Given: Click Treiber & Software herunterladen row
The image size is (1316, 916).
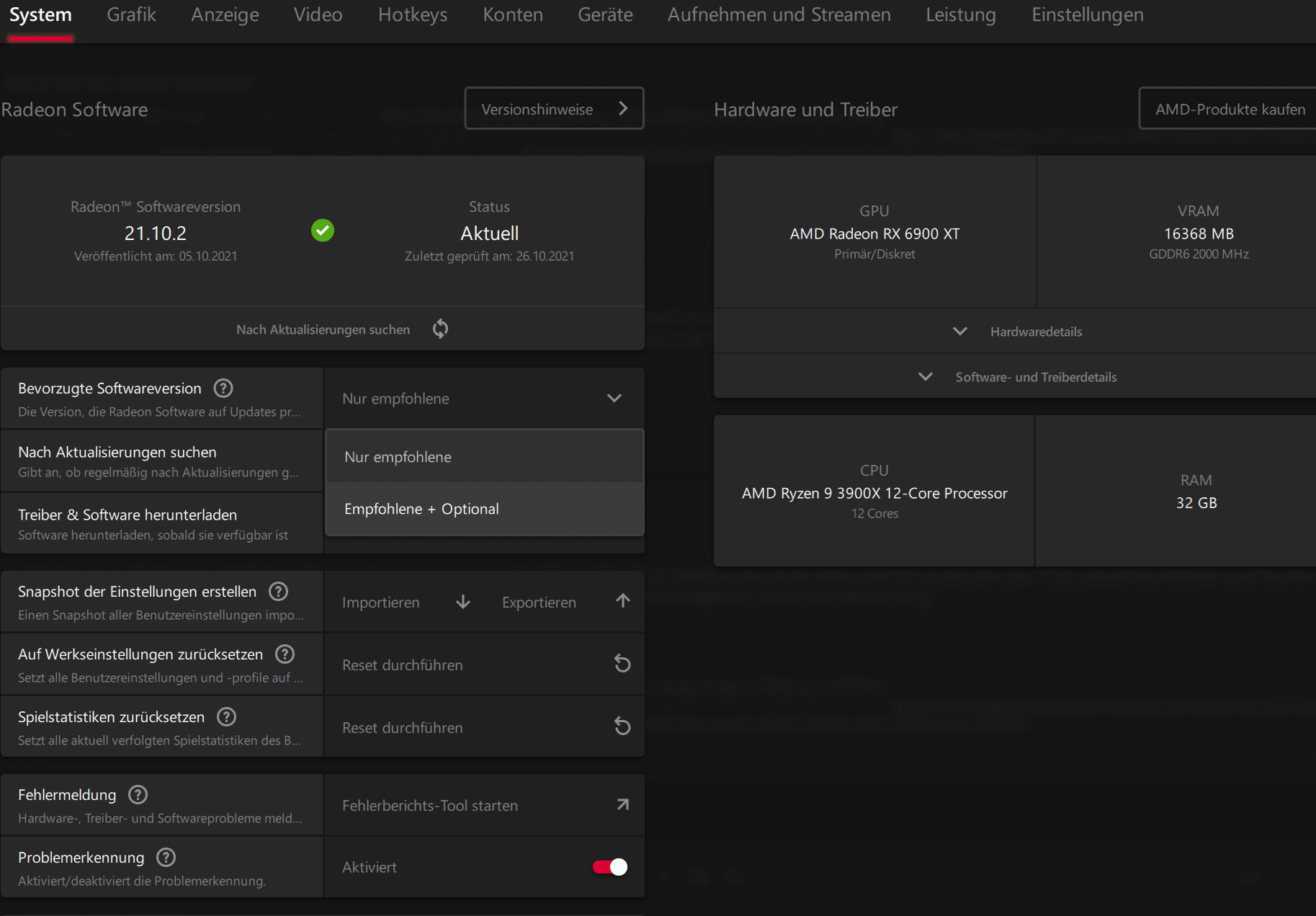Looking at the screenshot, I should point(162,524).
